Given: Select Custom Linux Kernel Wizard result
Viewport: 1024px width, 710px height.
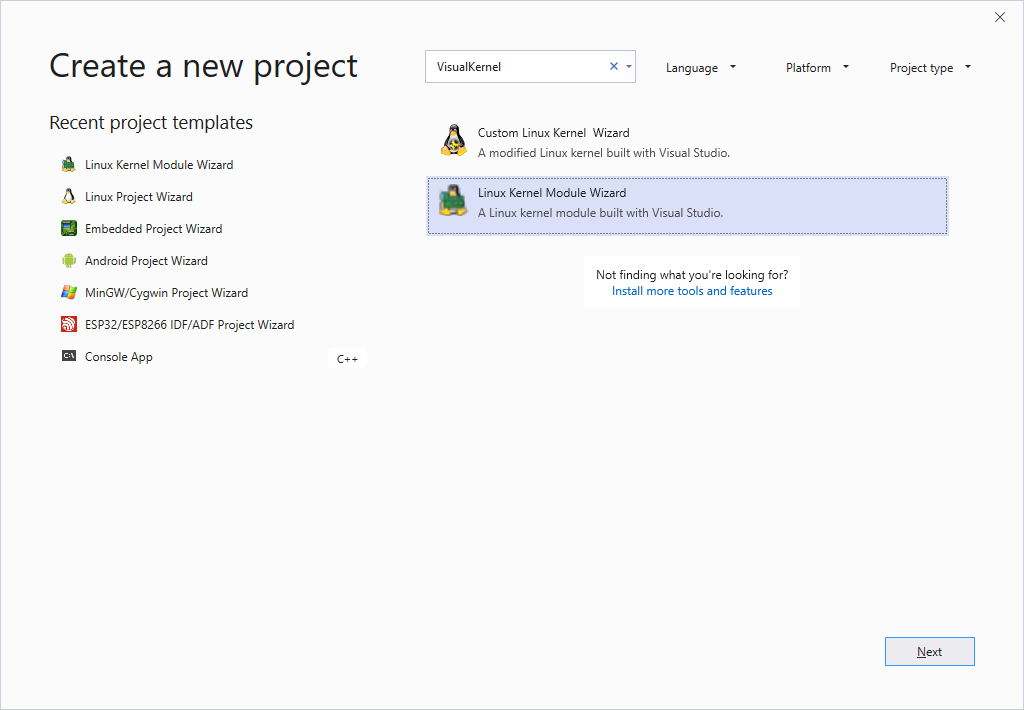Looking at the screenshot, I should click(687, 142).
